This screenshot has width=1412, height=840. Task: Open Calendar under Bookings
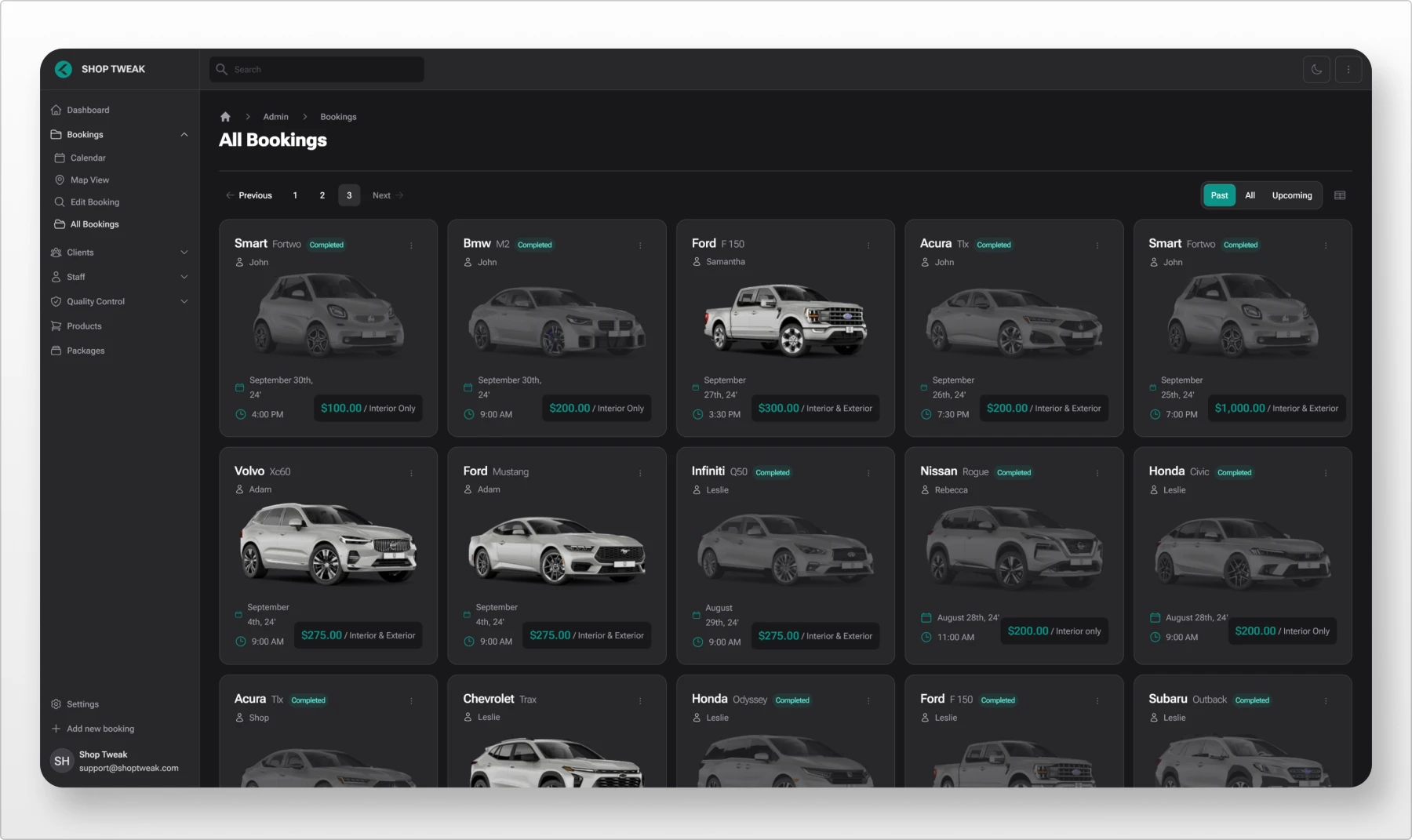(88, 158)
